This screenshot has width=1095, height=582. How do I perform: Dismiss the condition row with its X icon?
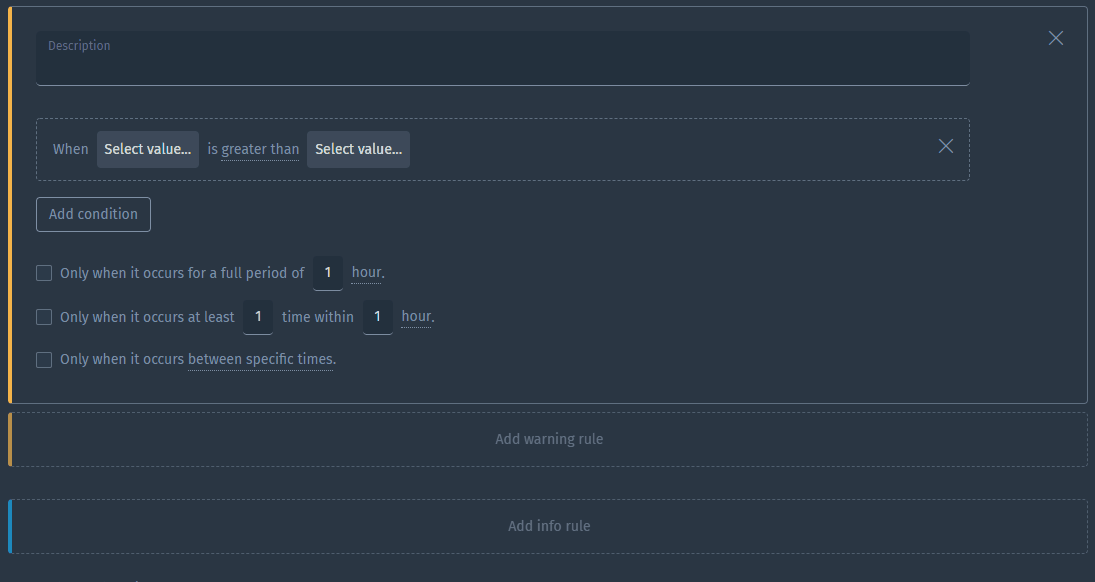(945, 145)
